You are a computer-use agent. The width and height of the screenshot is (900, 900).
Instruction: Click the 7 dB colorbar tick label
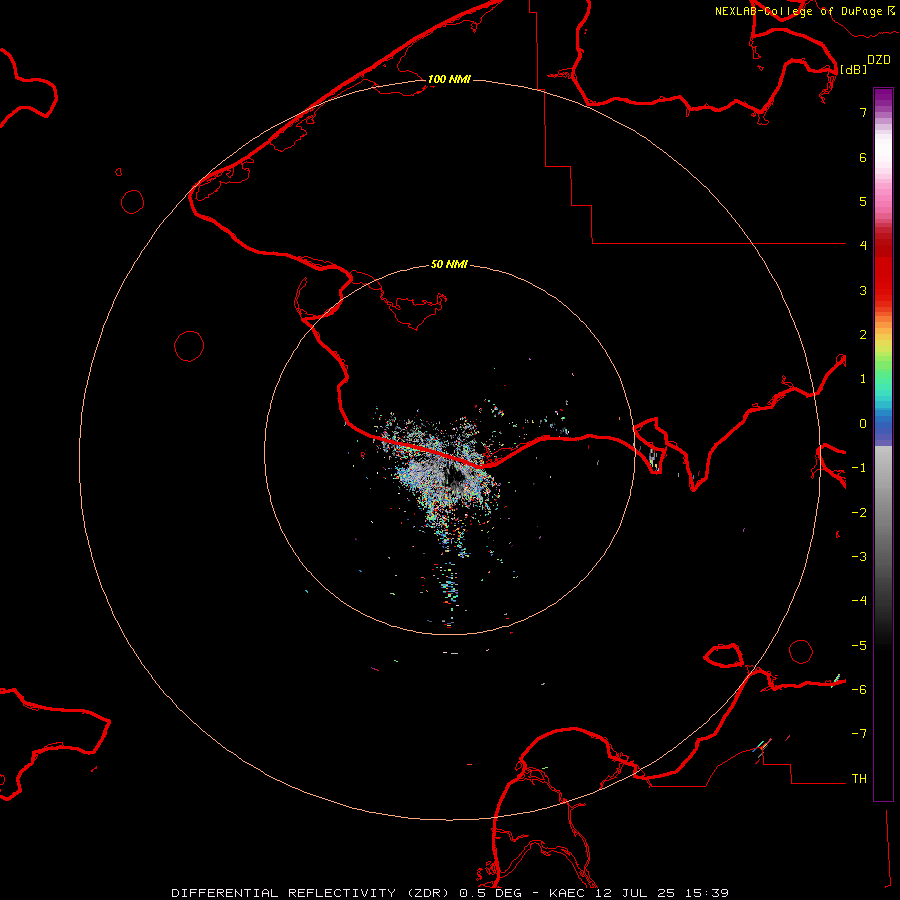tap(863, 112)
